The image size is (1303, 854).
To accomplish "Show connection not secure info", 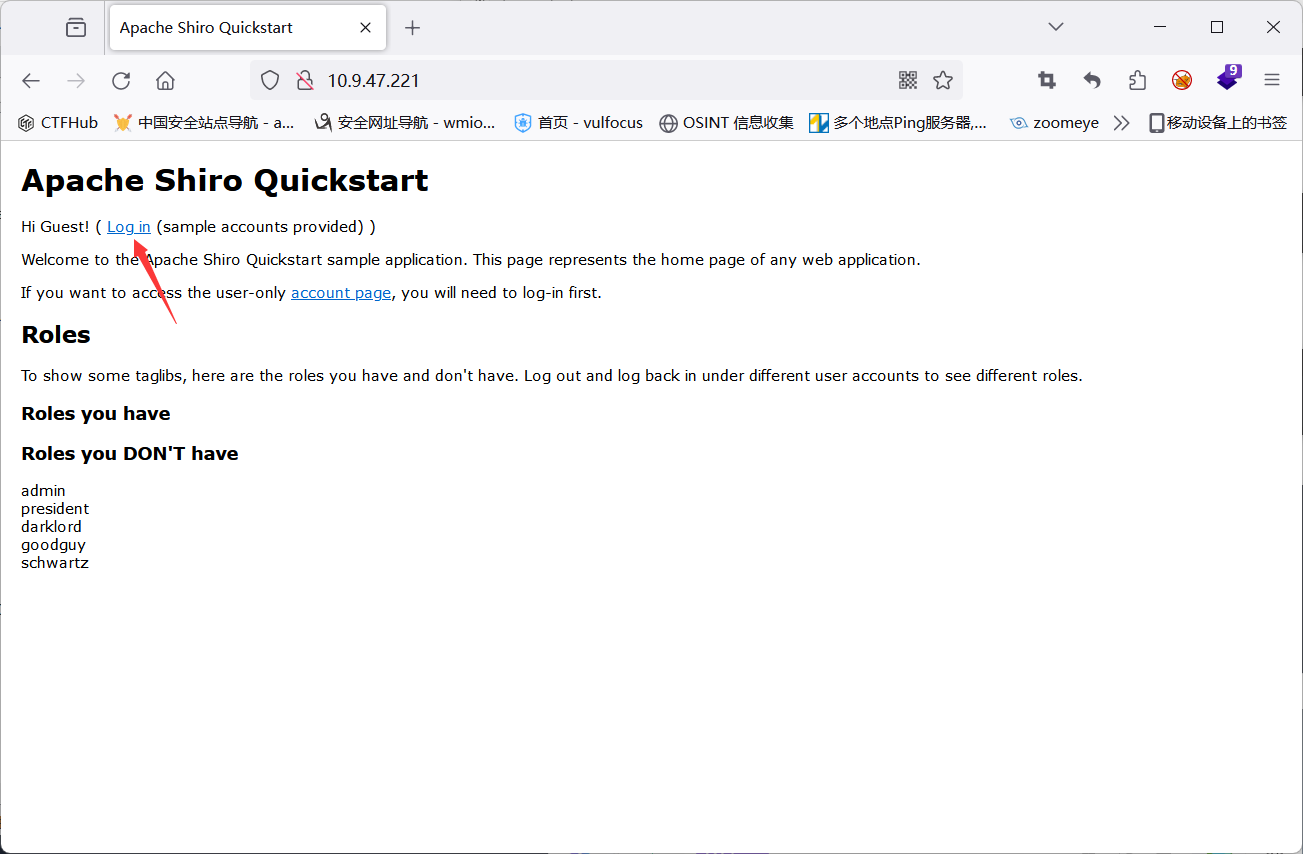I will [x=305, y=81].
